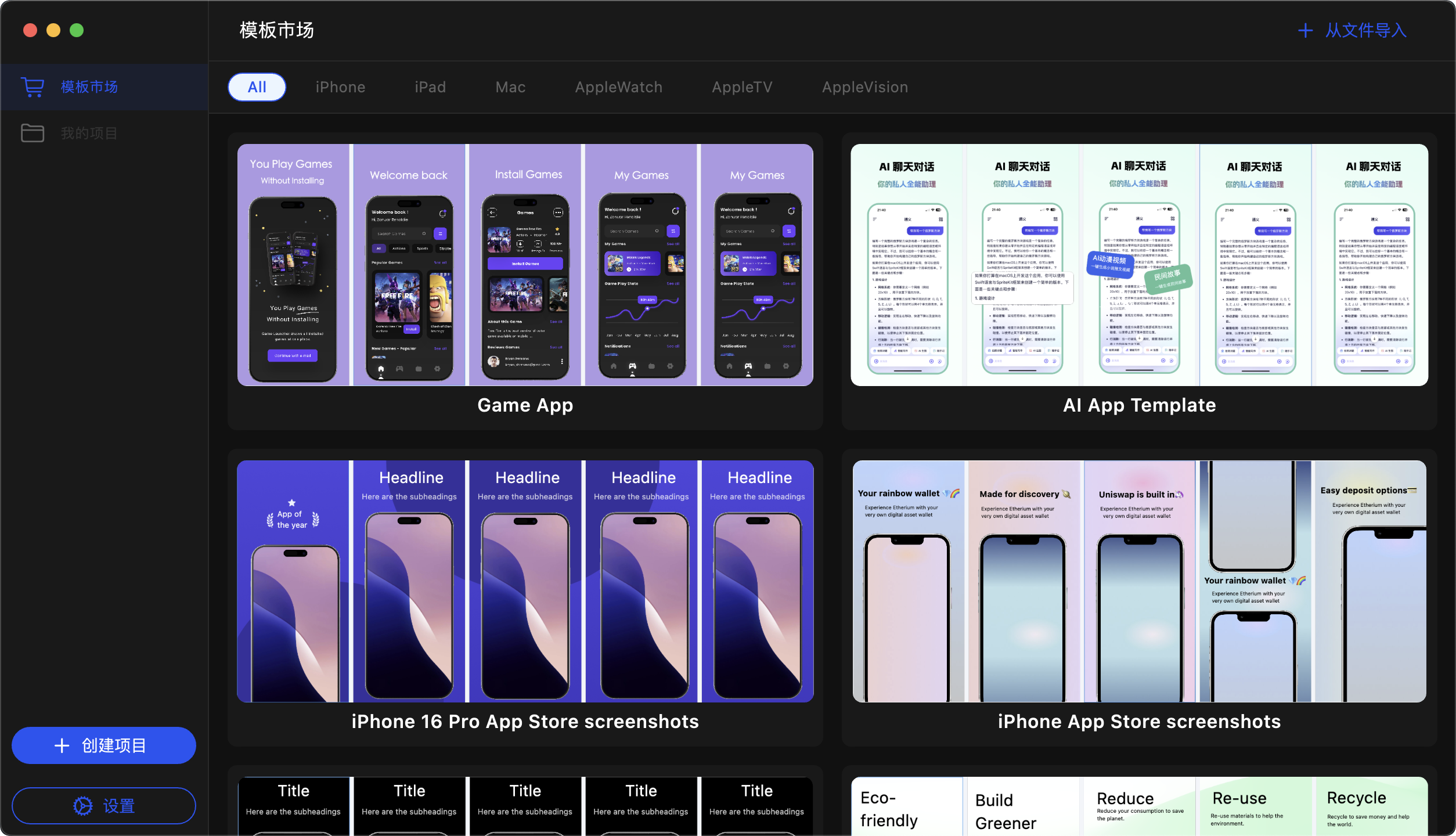
Task: Open the AI App Template preview
Action: [1139, 265]
